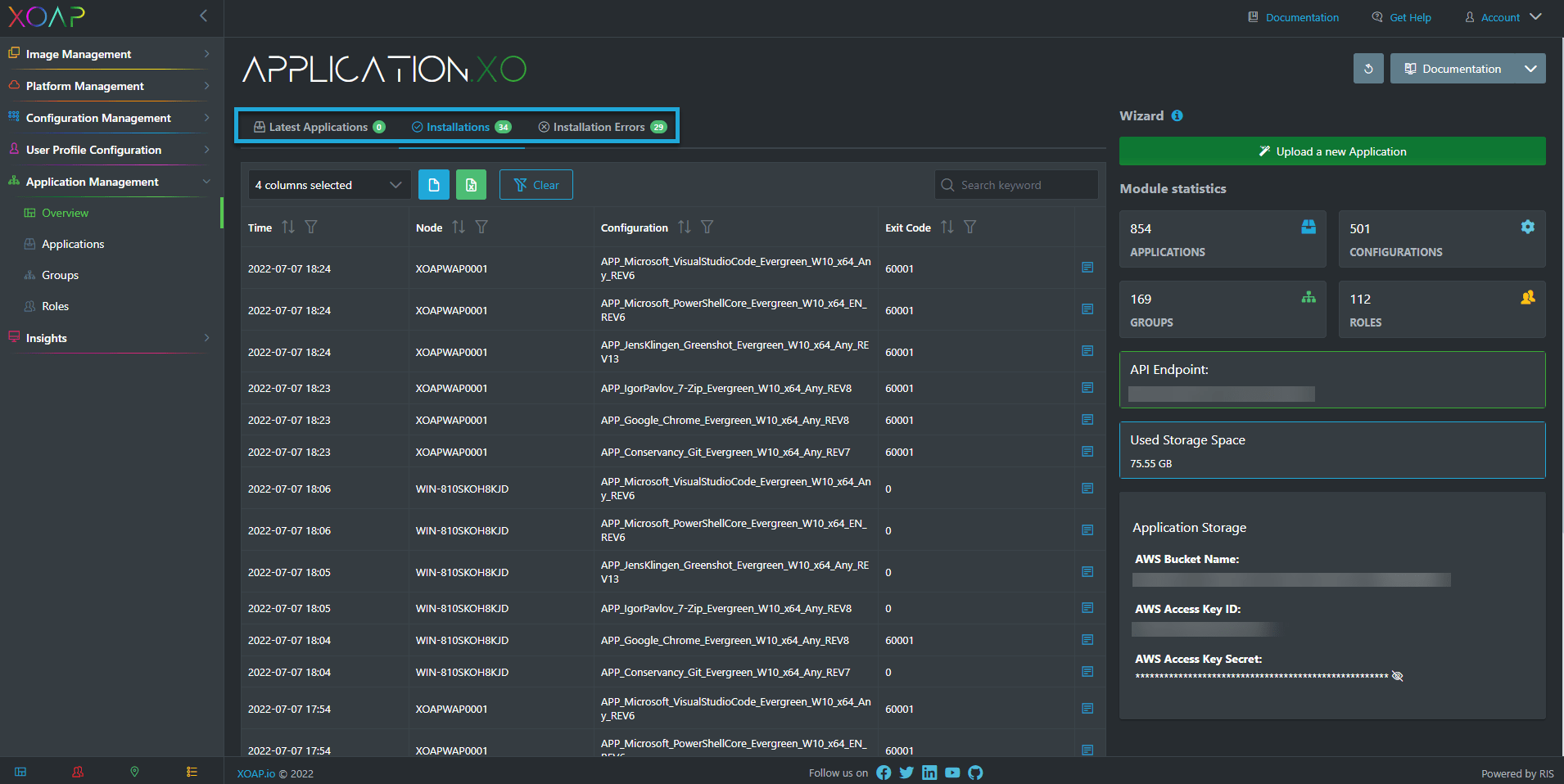Image resolution: width=1564 pixels, height=784 pixels.
Task: Click the Wizard info icon
Action: (x=1177, y=116)
